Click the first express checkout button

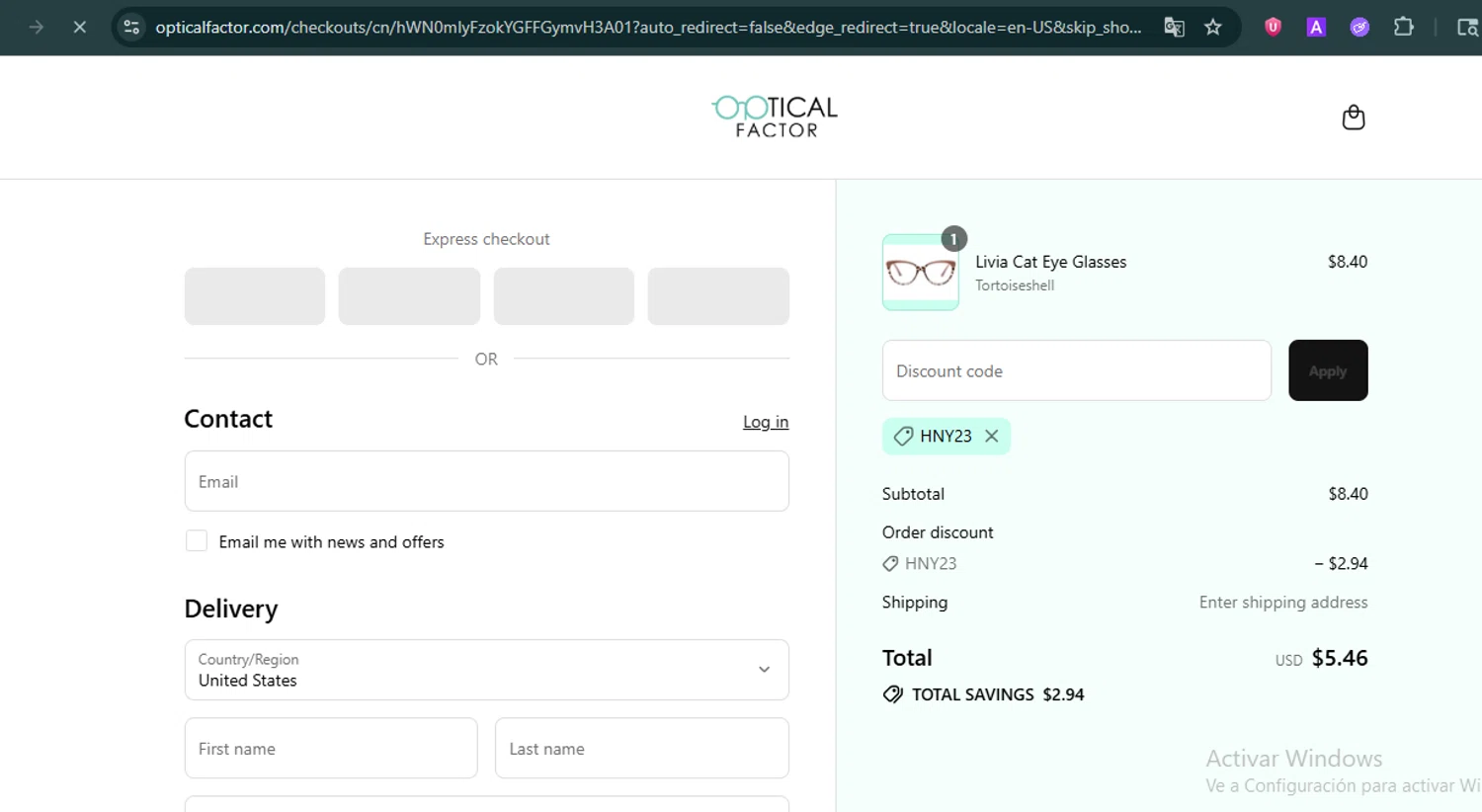tap(255, 296)
